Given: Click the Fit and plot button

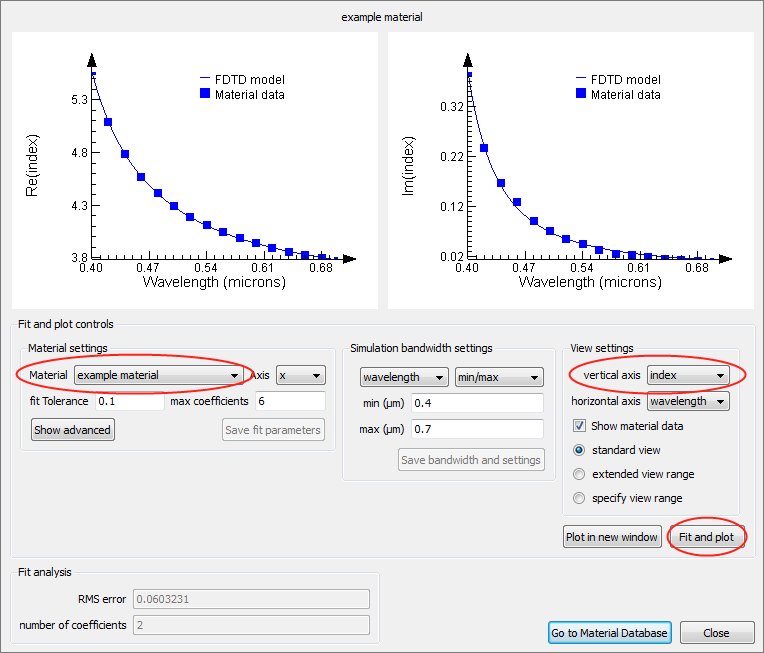Looking at the screenshot, I should click(x=706, y=537).
